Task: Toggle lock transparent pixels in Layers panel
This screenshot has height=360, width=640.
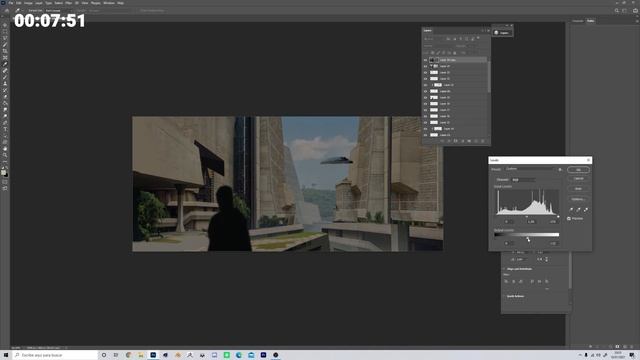Action: 433,53
